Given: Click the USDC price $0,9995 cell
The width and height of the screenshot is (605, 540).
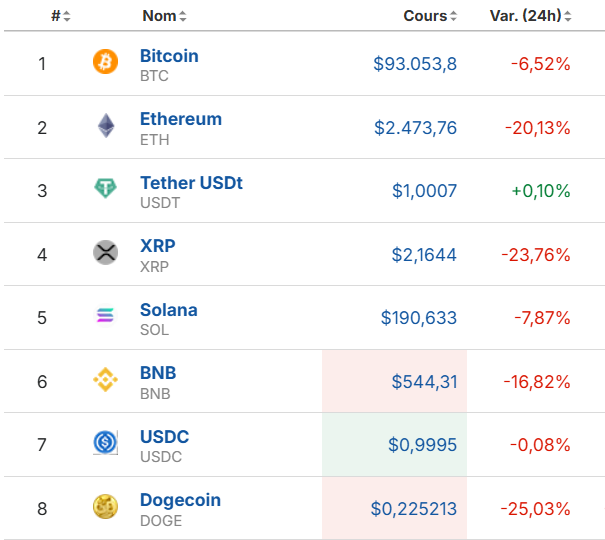Looking at the screenshot, I should (394, 444).
